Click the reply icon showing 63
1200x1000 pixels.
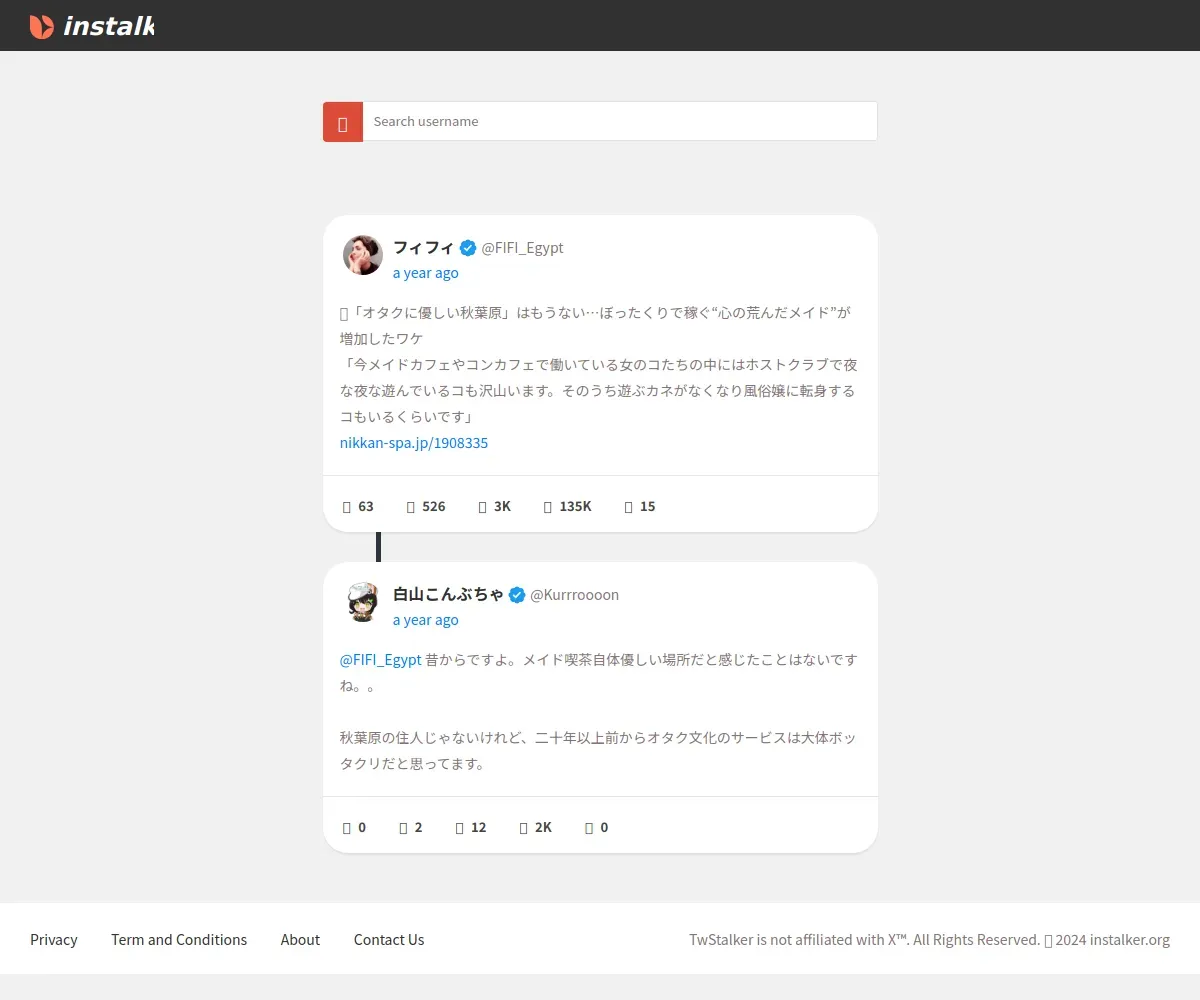347,507
